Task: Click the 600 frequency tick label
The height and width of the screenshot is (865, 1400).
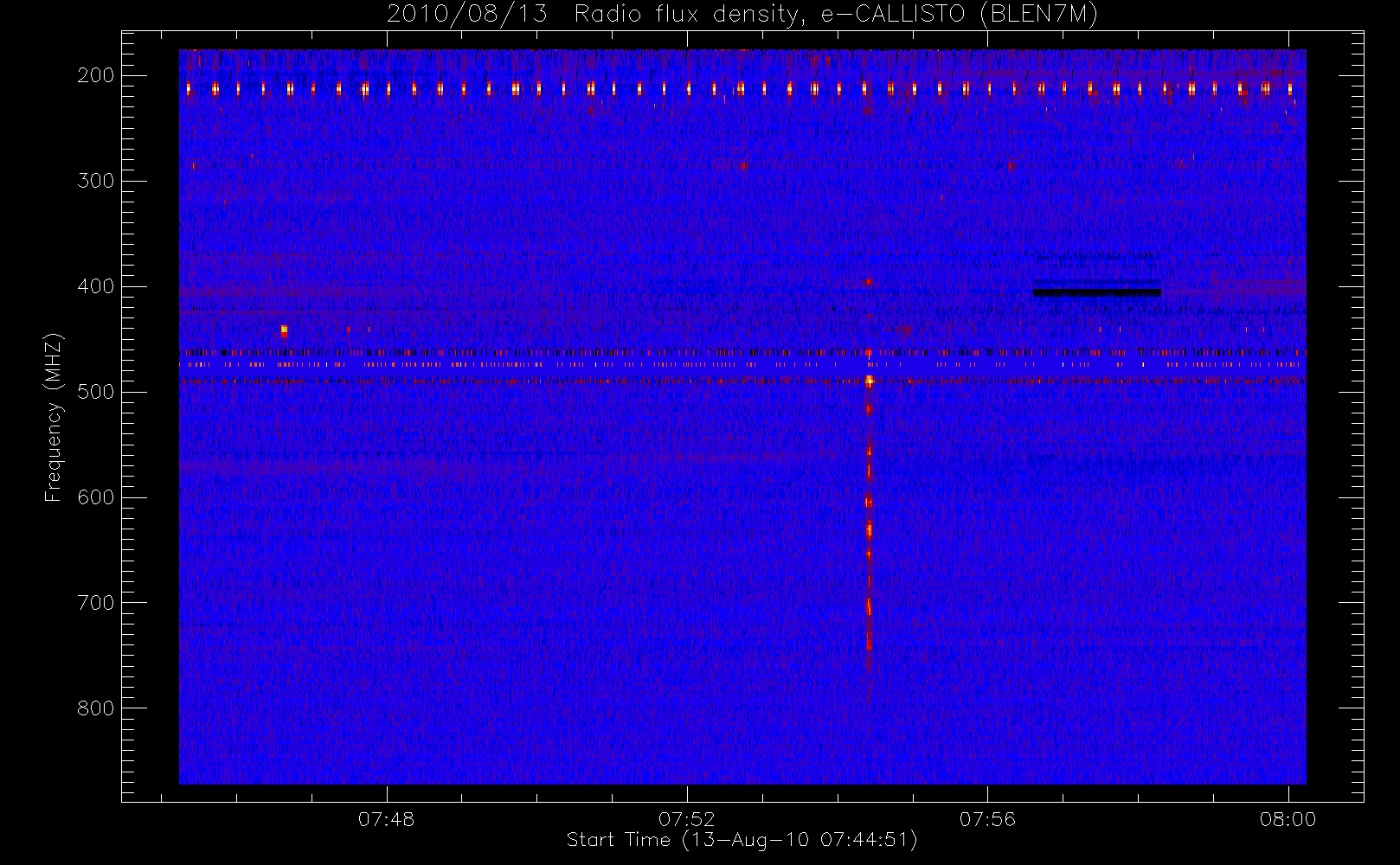Action: tap(96, 497)
